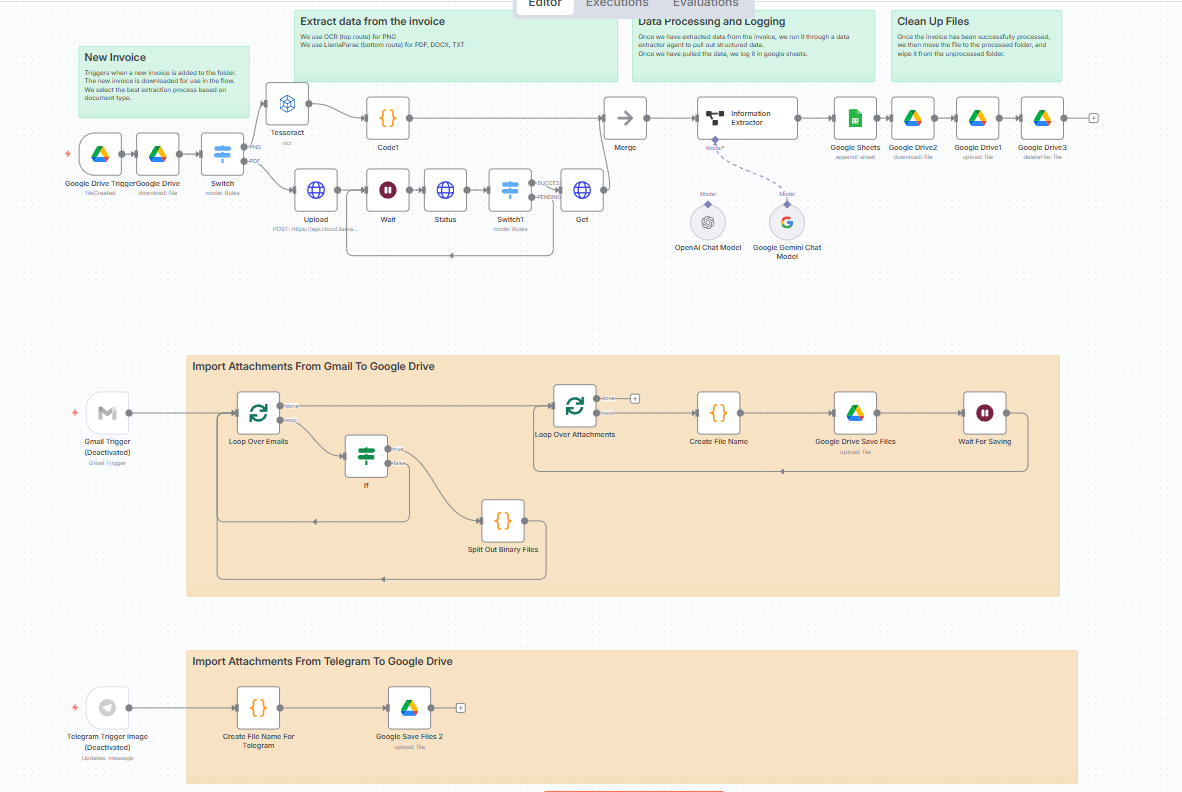Add node on Loop Over Attachments done output
Image resolution: width=1182 pixels, height=792 pixels.
click(x=635, y=398)
